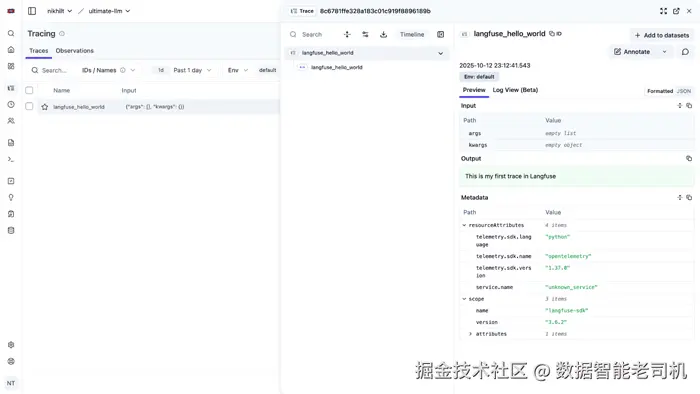
Task: Open trace tree view settings icon
Action: pyautogui.click(x=365, y=34)
